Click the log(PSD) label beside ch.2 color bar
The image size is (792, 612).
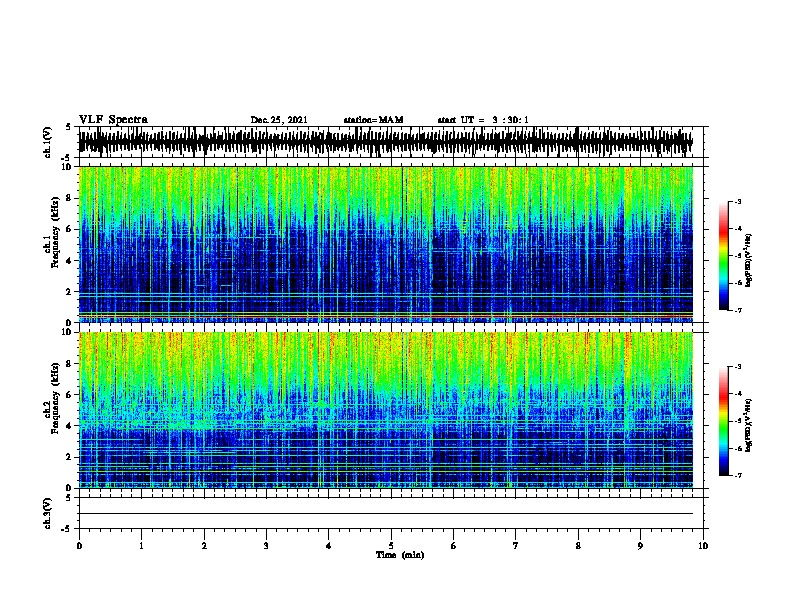(x=749, y=425)
